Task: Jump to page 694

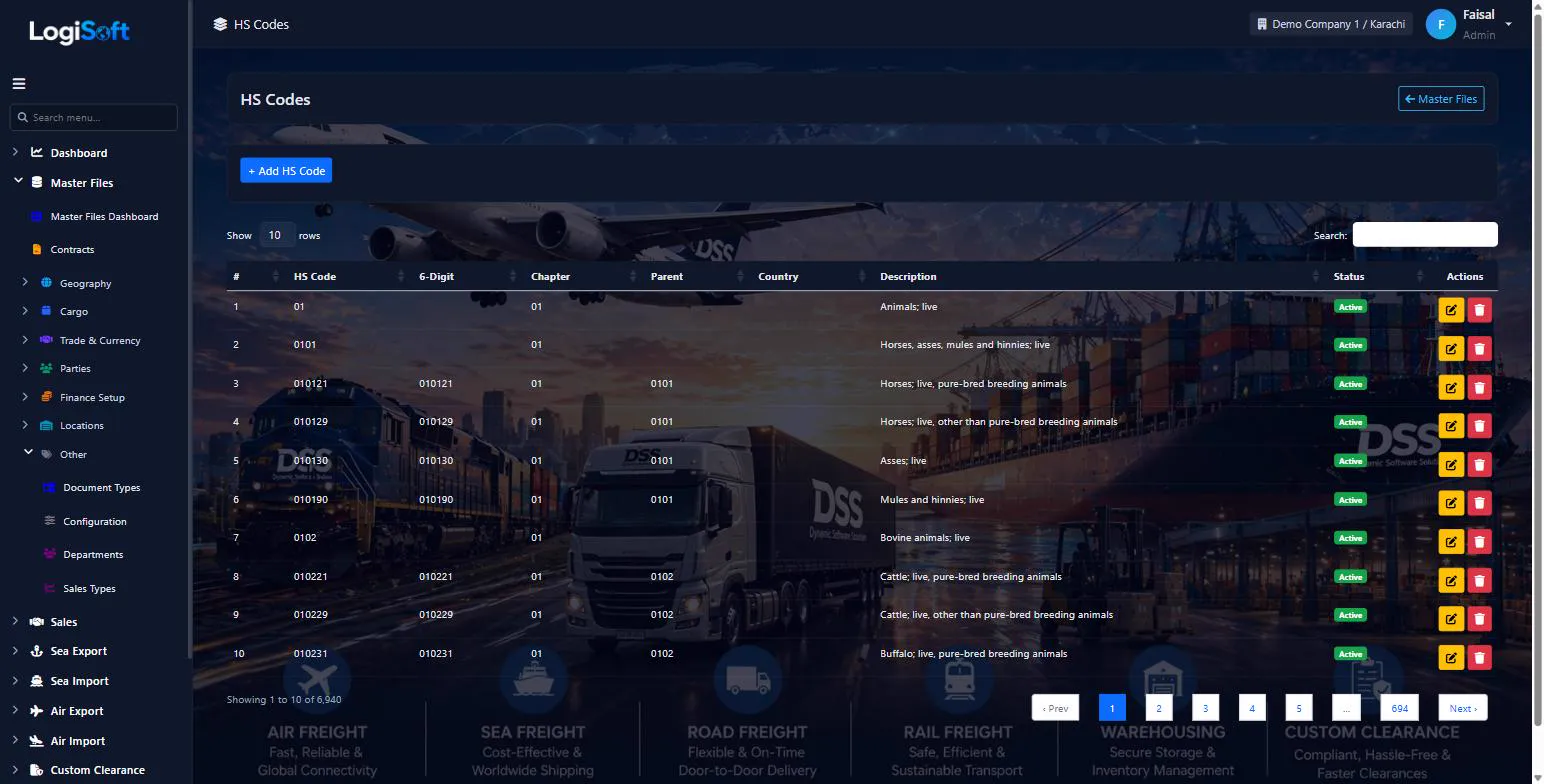Action: pyautogui.click(x=1399, y=708)
